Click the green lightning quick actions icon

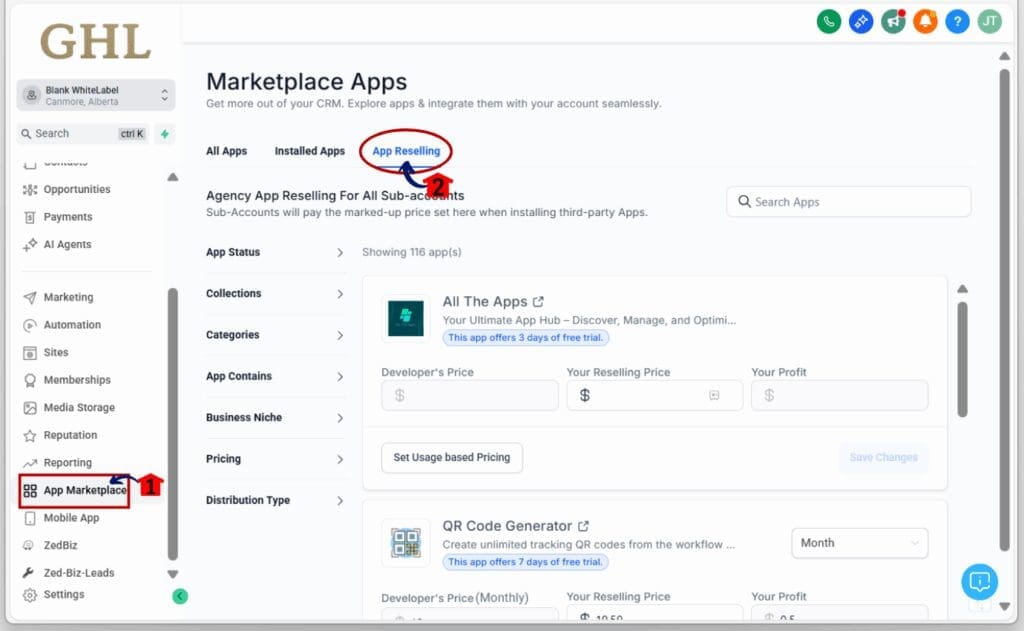click(164, 133)
